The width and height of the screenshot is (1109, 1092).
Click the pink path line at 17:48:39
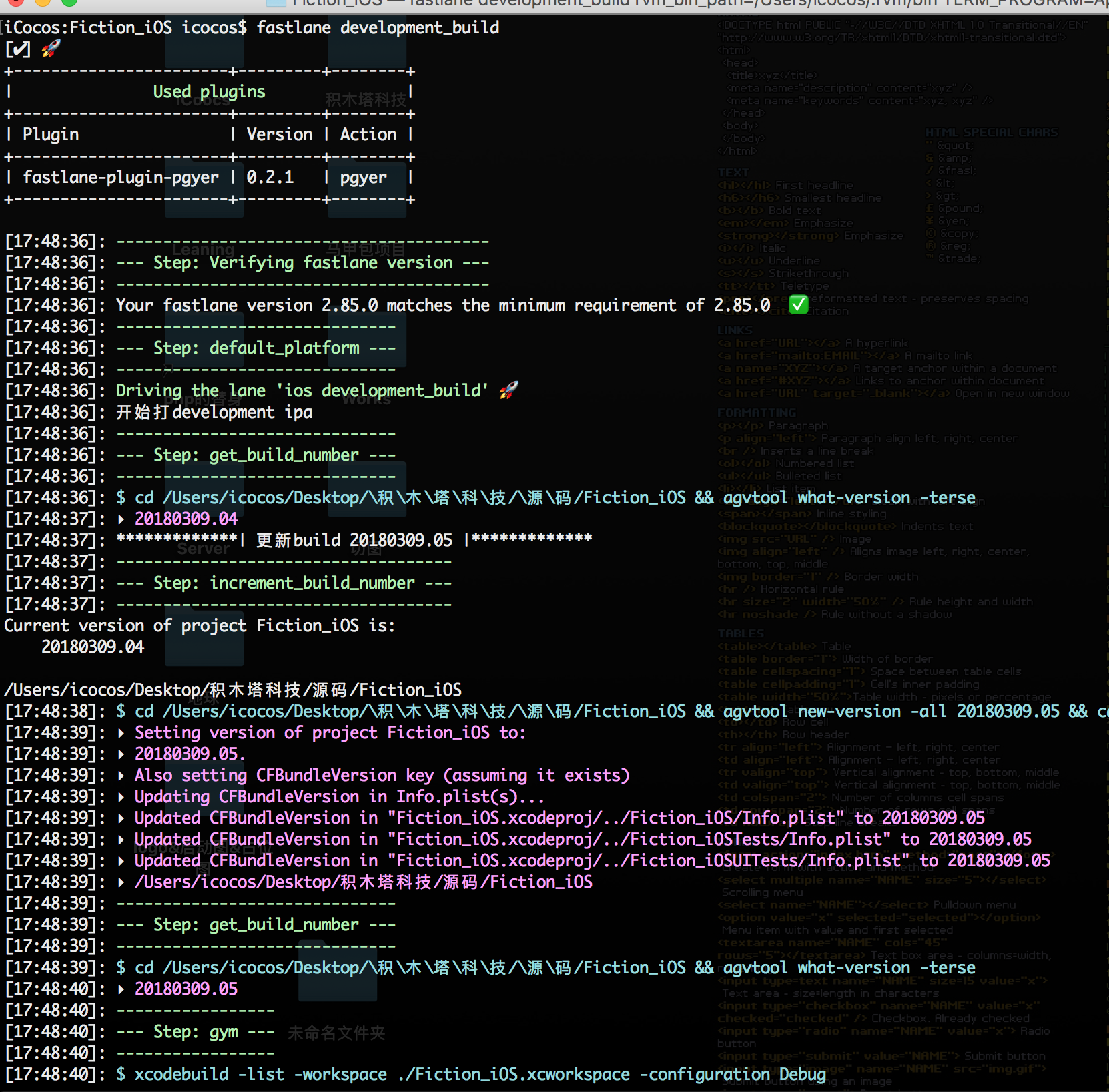(364, 882)
